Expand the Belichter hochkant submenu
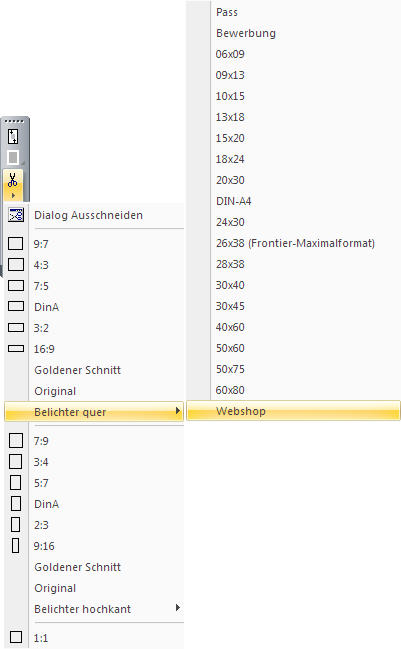401x649 pixels. pos(94,609)
